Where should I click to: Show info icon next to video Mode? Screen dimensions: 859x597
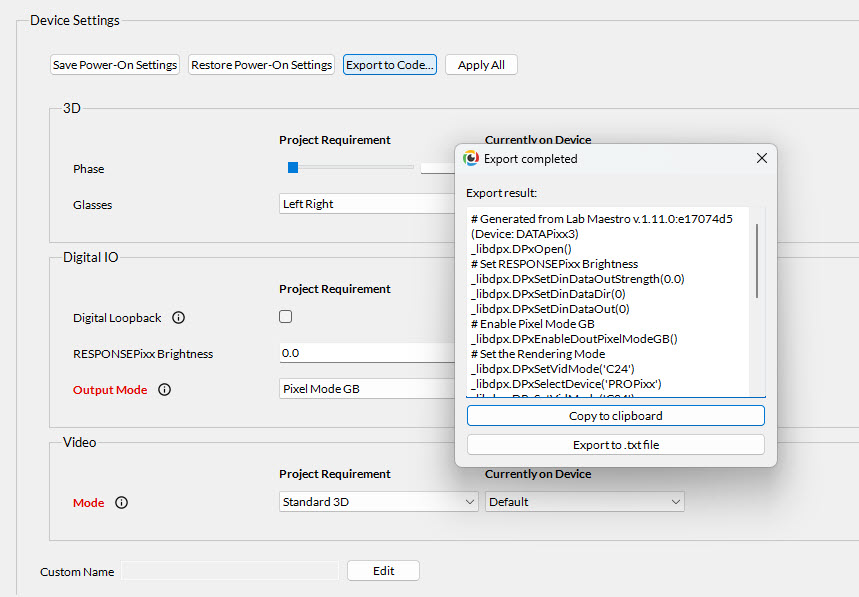tap(122, 502)
